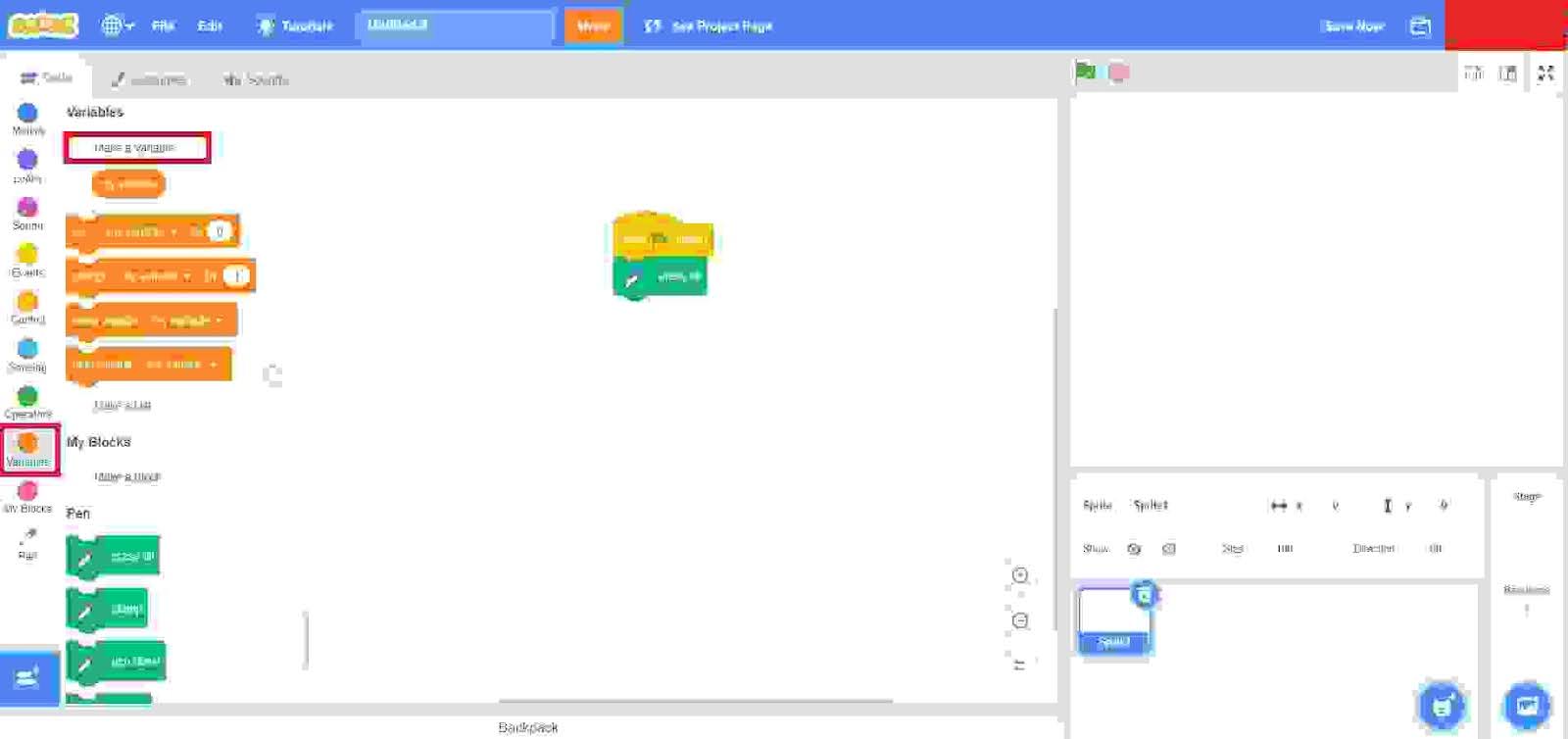
Task: Open the Backpack panel
Action: tap(528, 727)
